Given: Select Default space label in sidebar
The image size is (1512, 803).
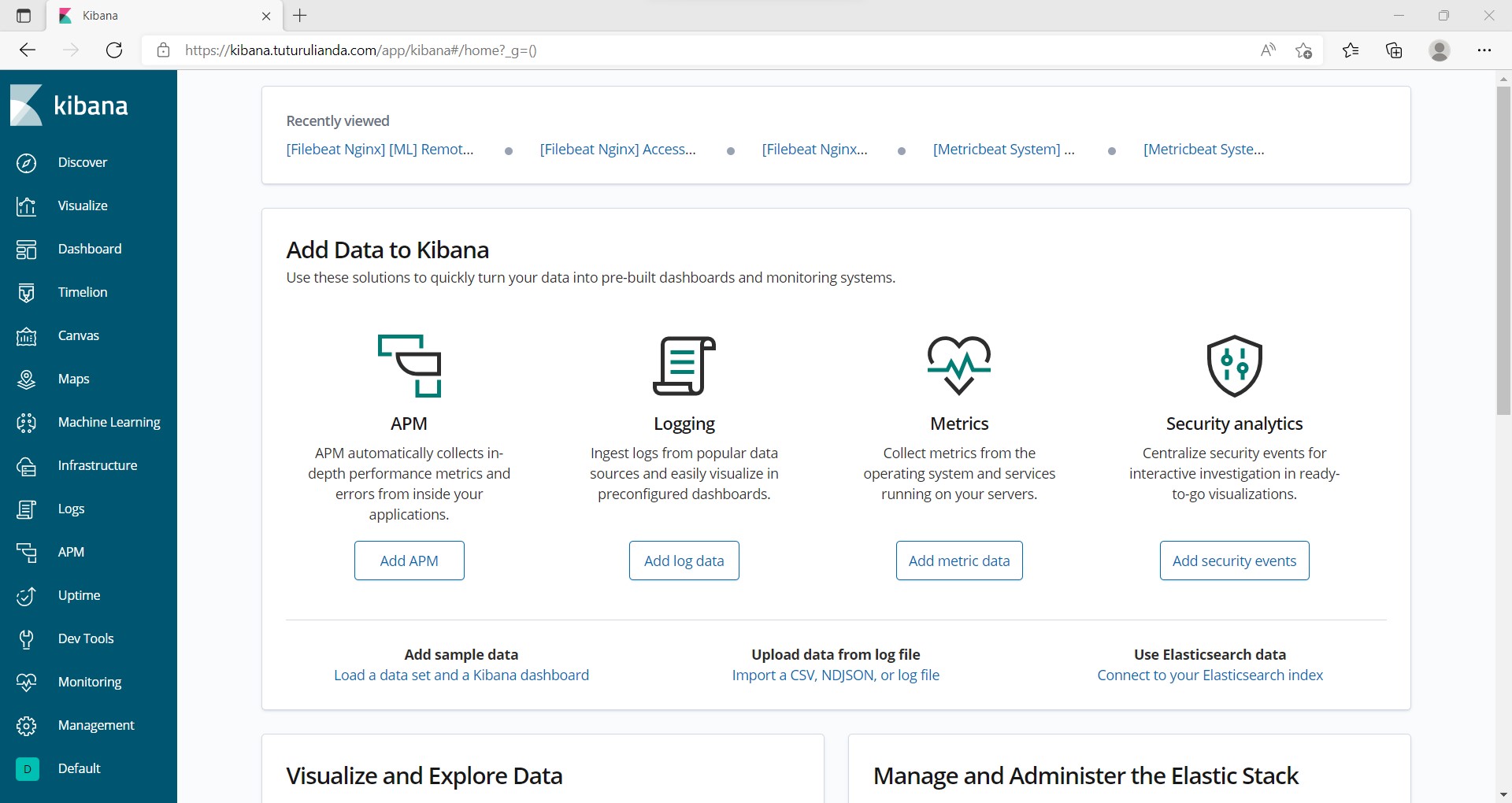Looking at the screenshot, I should (80, 769).
